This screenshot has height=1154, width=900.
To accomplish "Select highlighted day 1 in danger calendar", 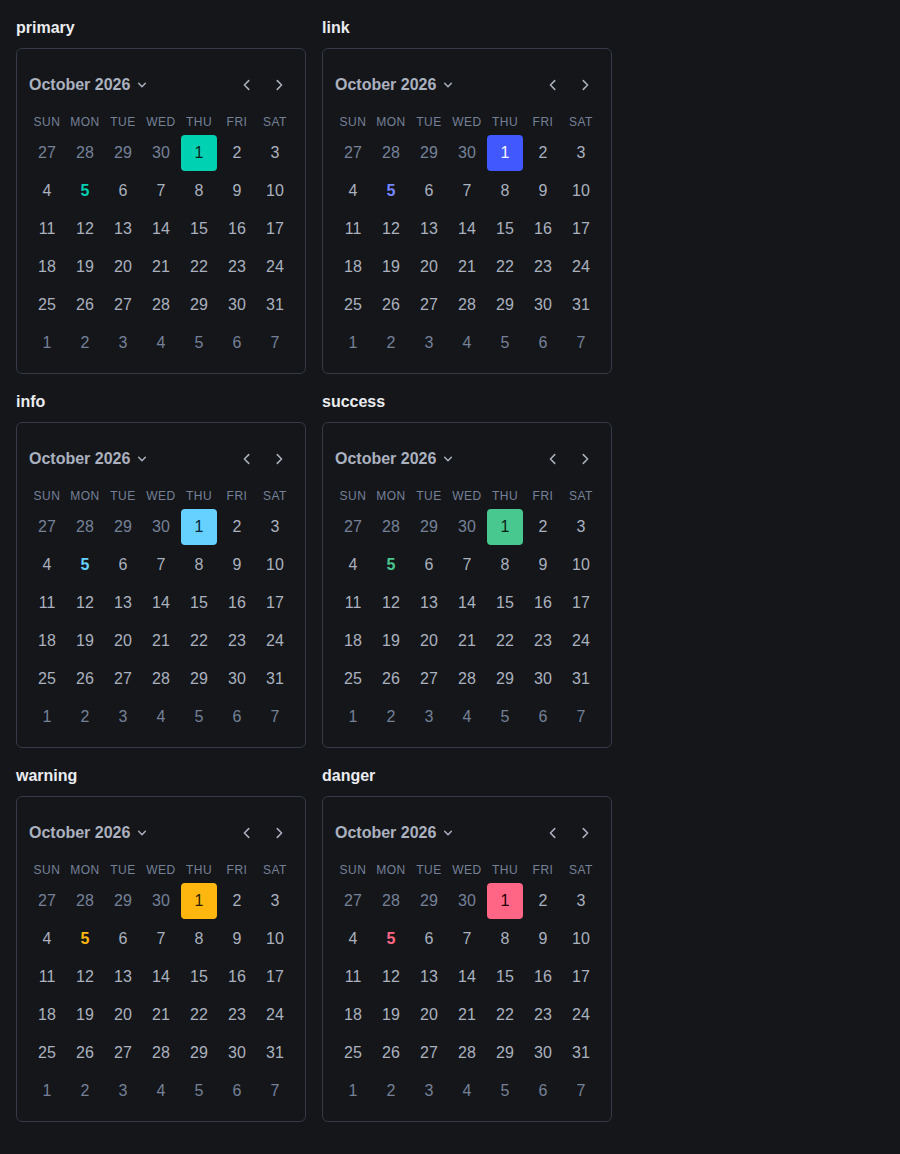I will 505,900.
